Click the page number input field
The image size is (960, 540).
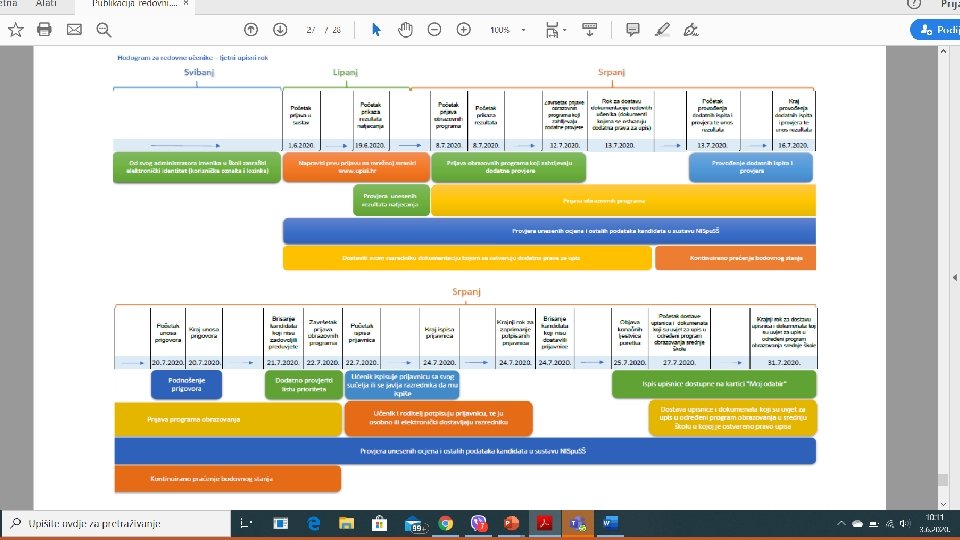tap(310, 29)
